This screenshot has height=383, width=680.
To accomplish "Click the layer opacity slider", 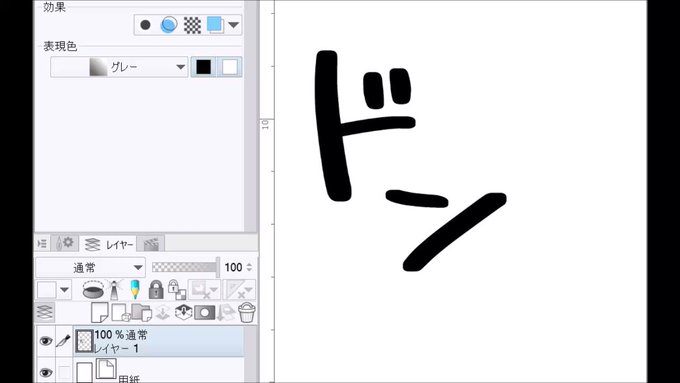I will coord(186,267).
